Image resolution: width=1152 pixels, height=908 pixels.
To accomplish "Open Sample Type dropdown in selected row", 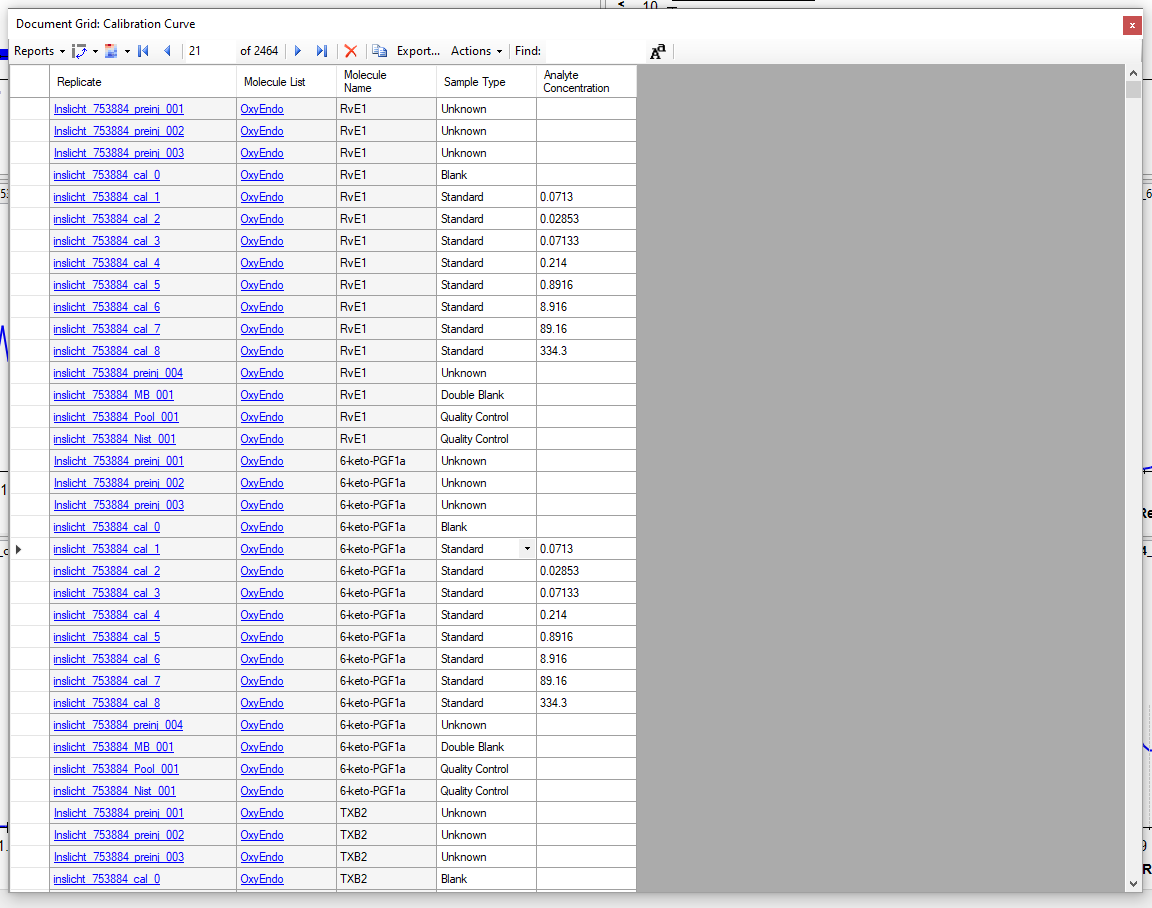I will 526,549.
